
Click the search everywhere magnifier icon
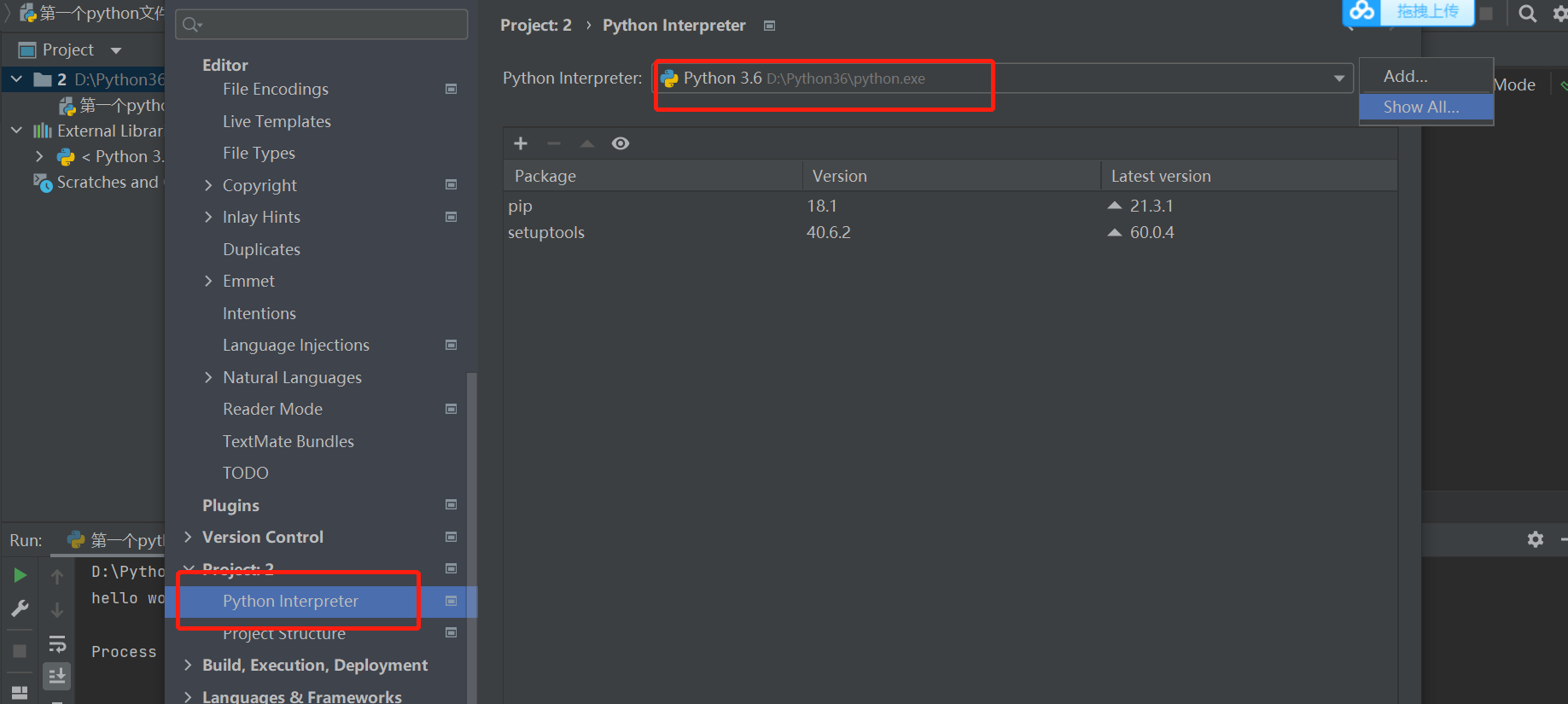pos(1528,14)
